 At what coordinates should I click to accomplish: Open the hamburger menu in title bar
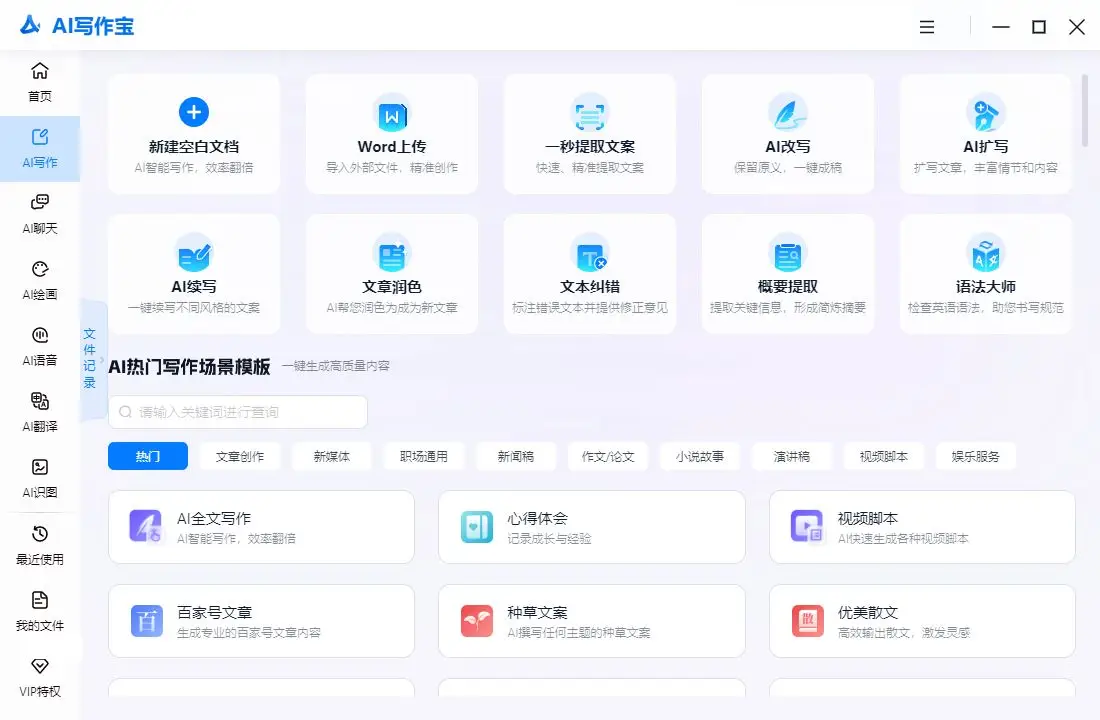click(927, 27)
